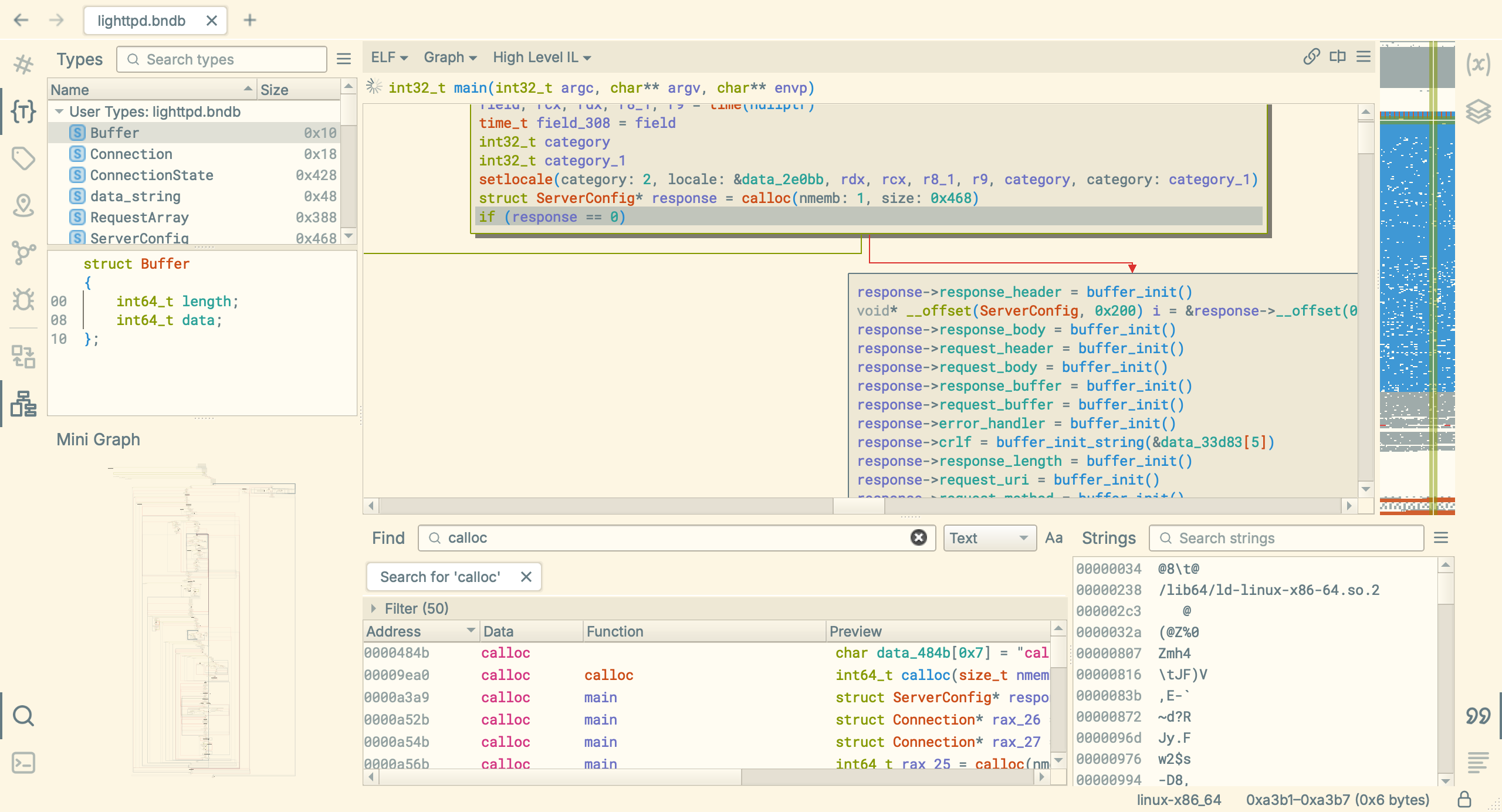Click the sync link chain icon
1502x812 pixels.
point(1311,57)
